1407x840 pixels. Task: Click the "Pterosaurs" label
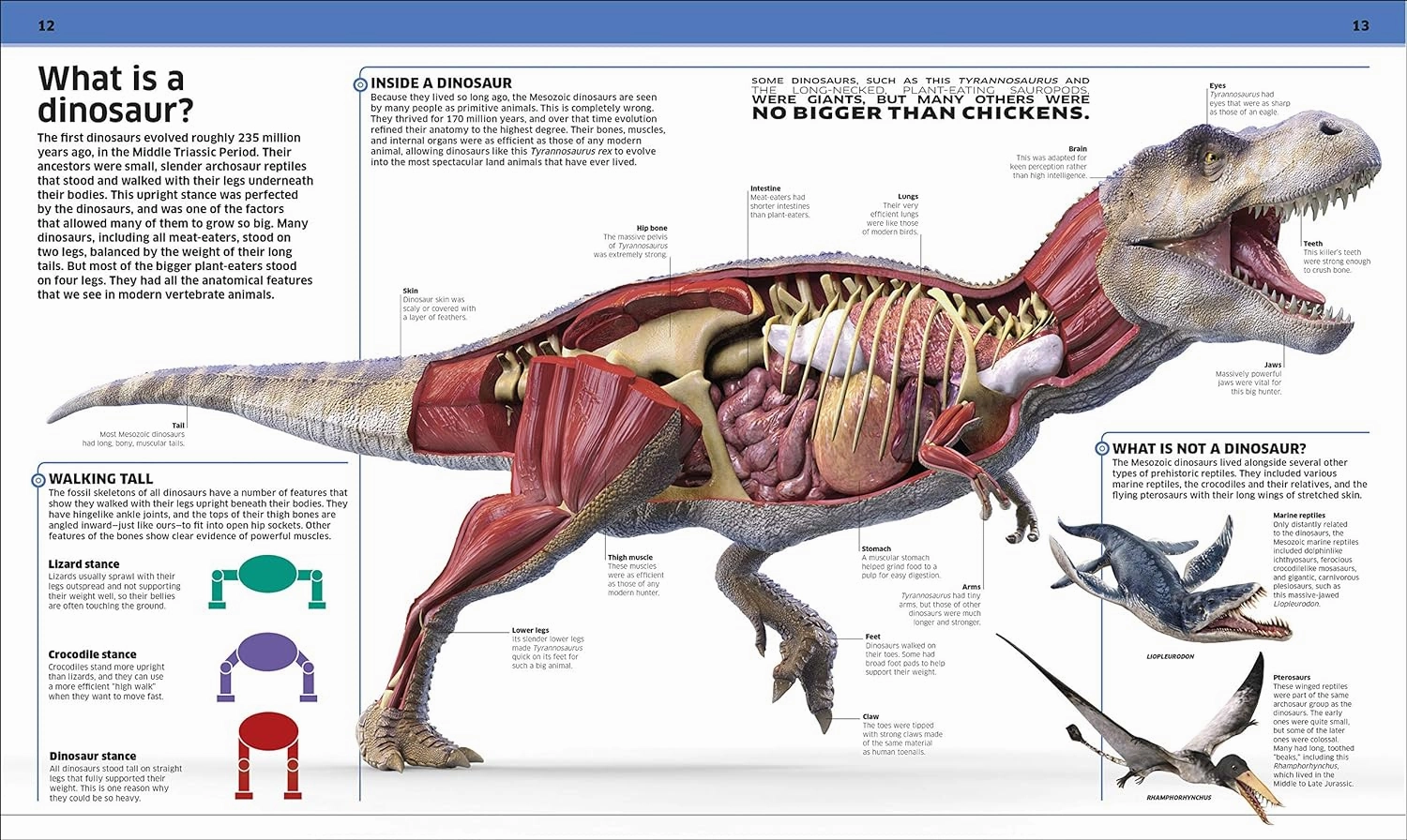pos(1292,677)
